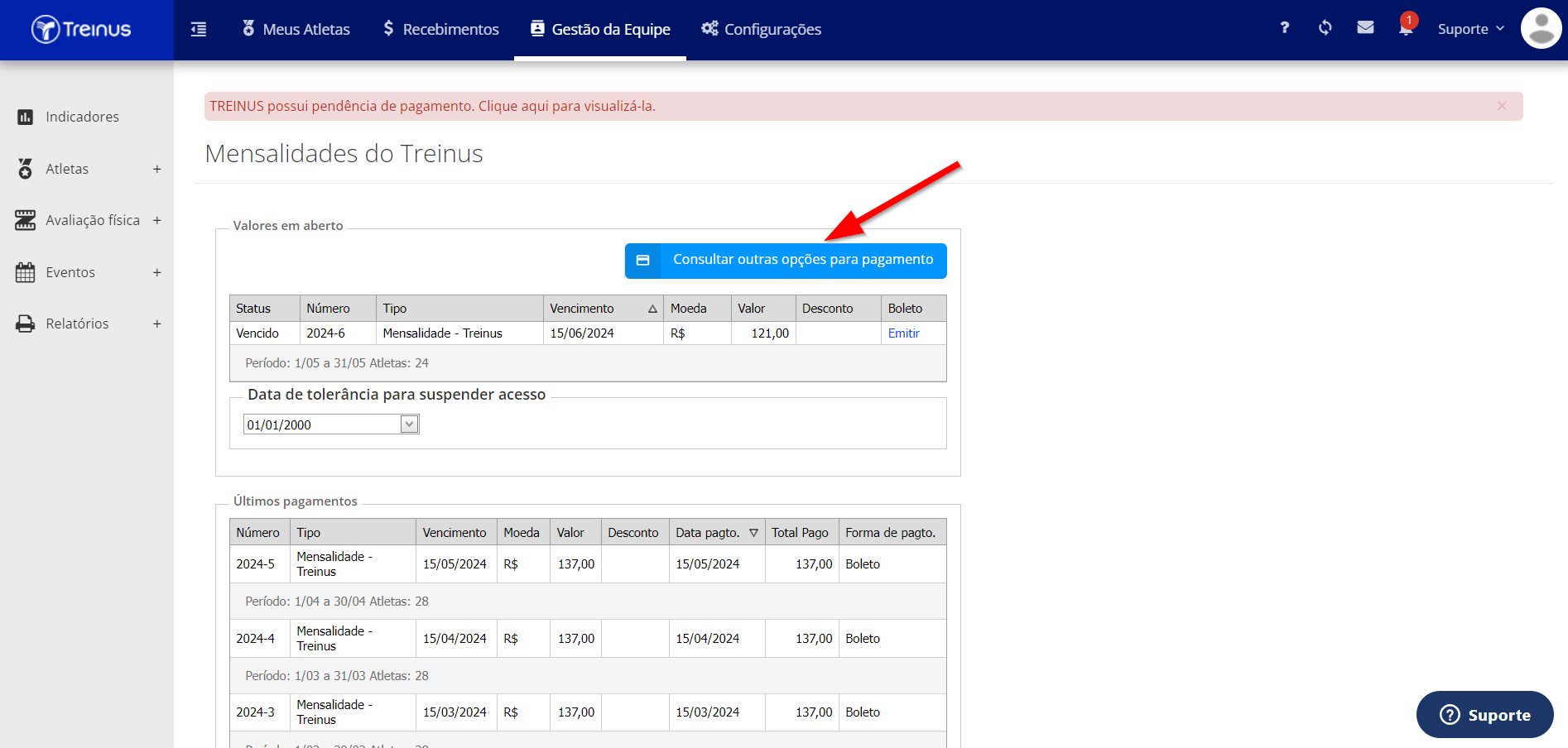1568x748 pixels.
Task: Expand the Eventos sidebar menu
Action: click(156, 272)
